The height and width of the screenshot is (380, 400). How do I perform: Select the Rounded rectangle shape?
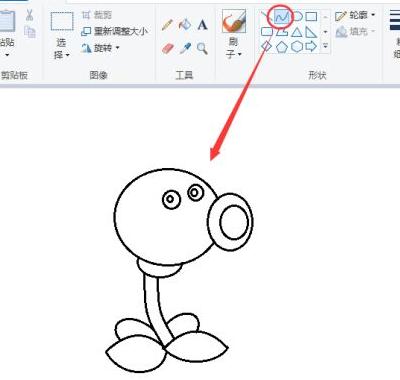click(x=267, y=32)
